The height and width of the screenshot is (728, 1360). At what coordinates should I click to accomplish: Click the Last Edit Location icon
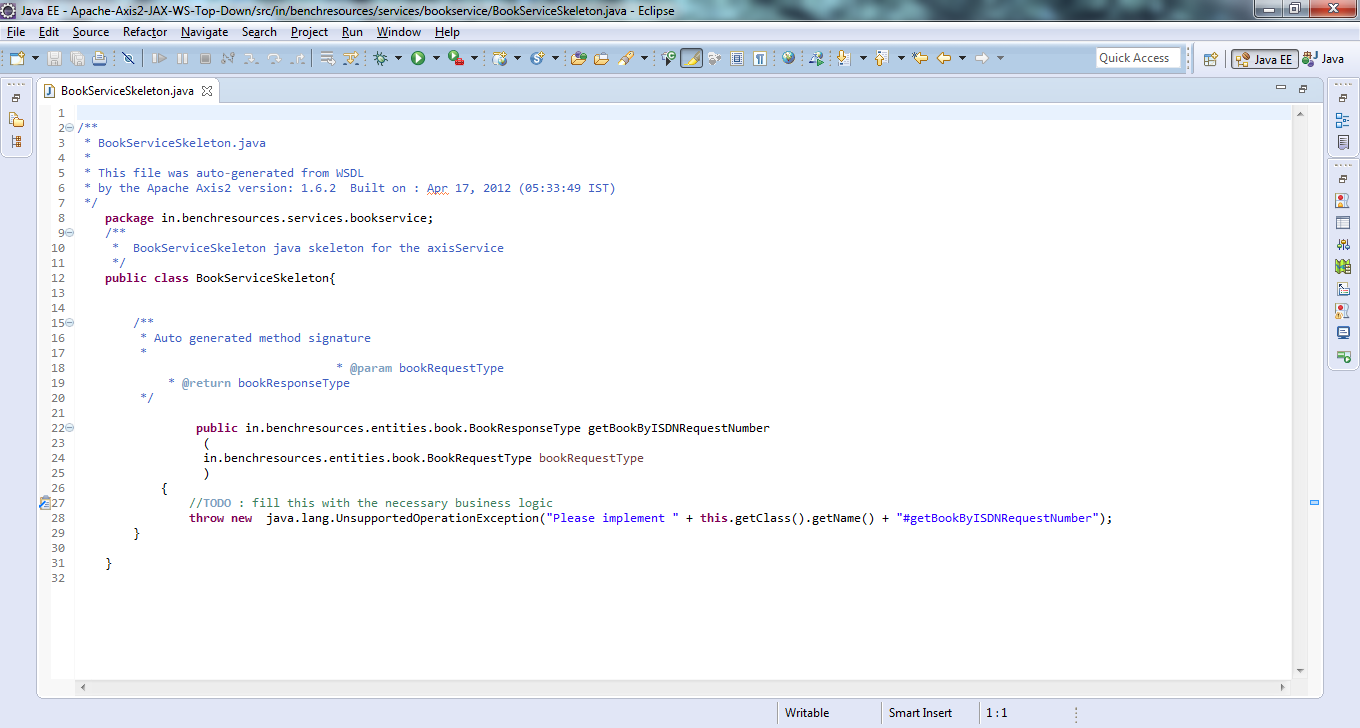click(x=920, y=58)
